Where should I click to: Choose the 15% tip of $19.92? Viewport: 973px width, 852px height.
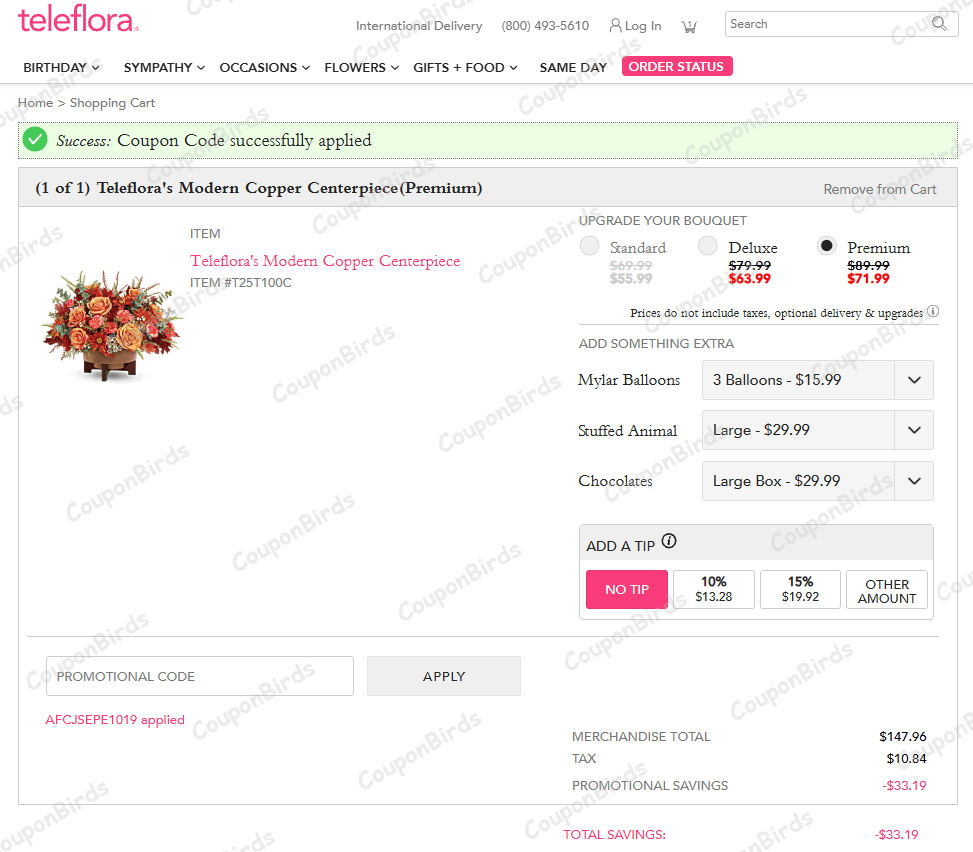pyautogui.click(x=800, y=590)
